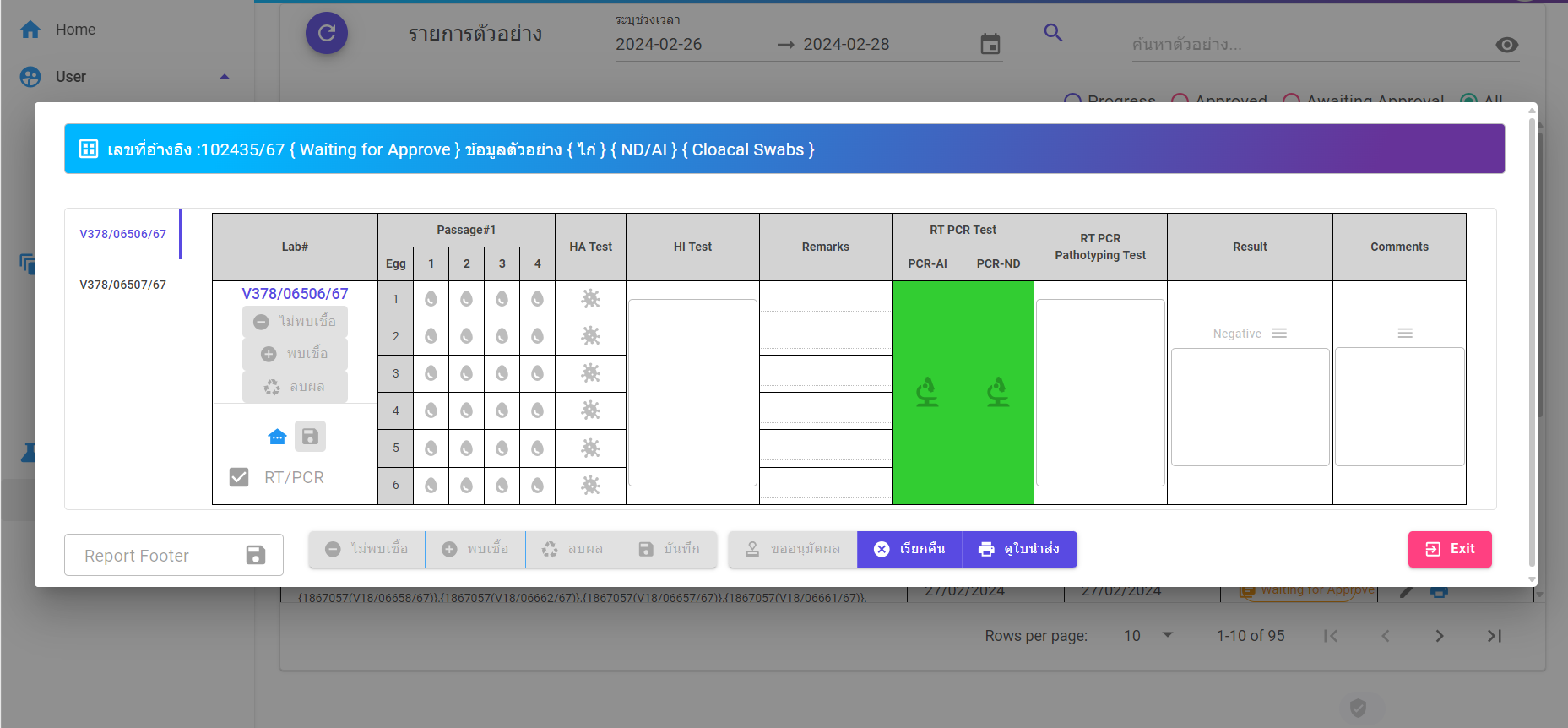This screenshot has height=728, width=1568.
Task: Select sample tab V378/06507/67
Action: tap(123, 285)
